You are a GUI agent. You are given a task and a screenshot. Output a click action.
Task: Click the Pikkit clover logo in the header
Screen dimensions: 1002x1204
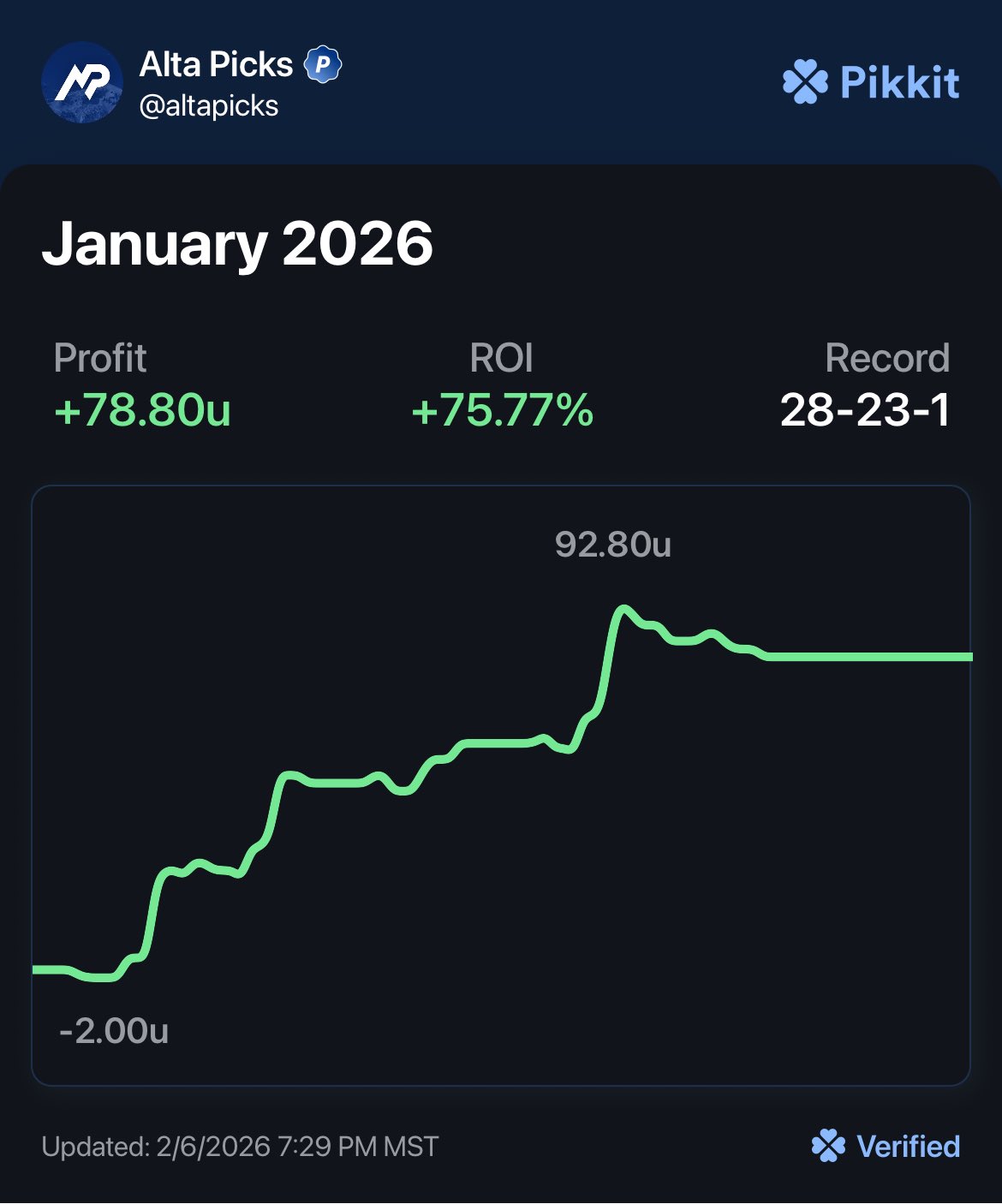point(805,82)
